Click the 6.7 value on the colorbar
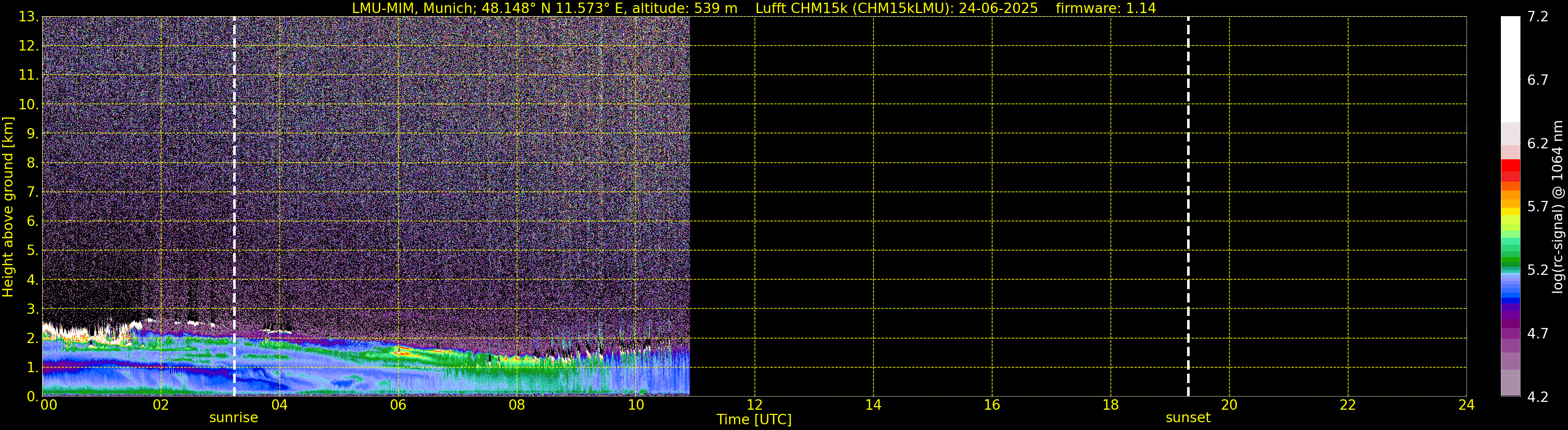Screen dimensions: 1568x430 tap(1538, 80)
